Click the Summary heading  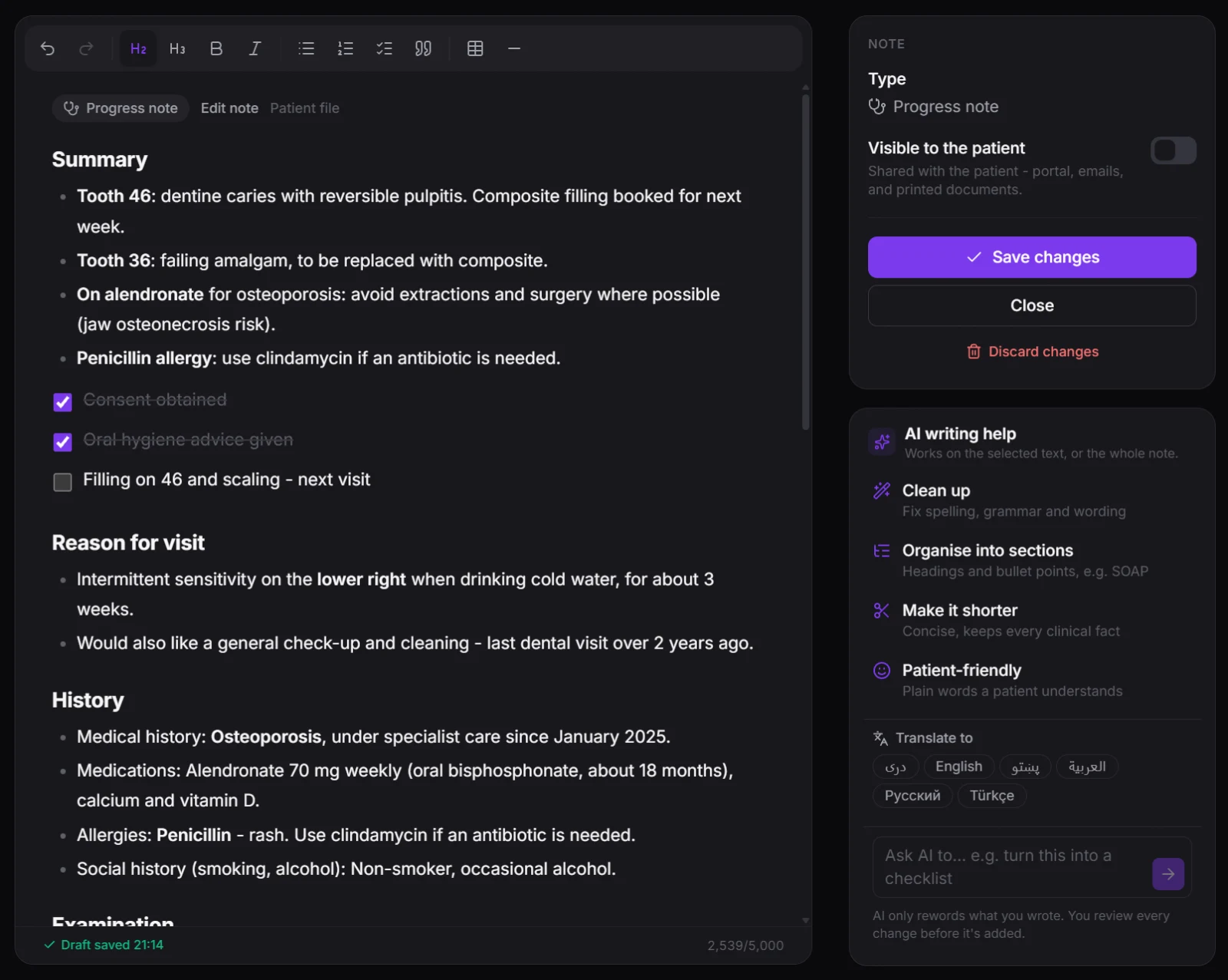[100, 160]
